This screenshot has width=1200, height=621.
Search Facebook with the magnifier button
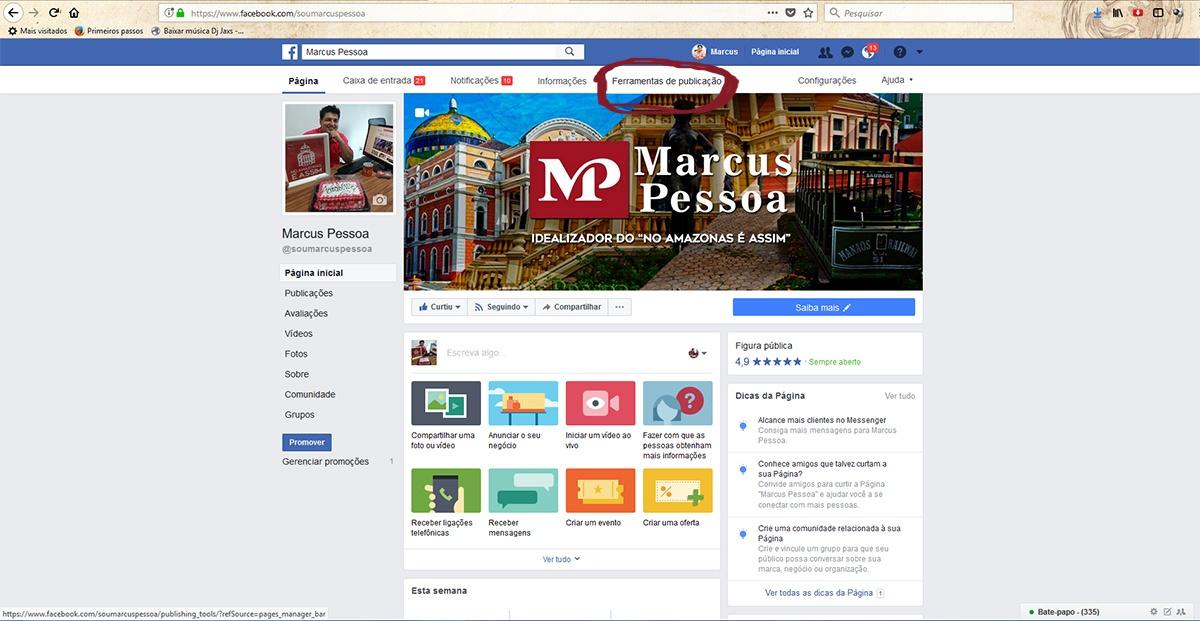570,52
